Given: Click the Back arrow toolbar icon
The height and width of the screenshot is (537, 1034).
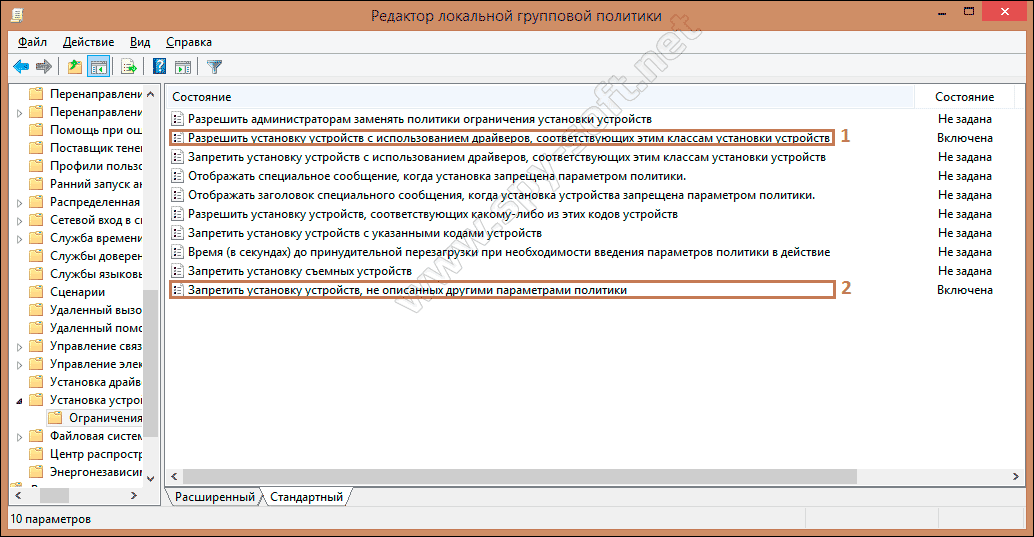Looking at the screenshot, I should [21, 67].
